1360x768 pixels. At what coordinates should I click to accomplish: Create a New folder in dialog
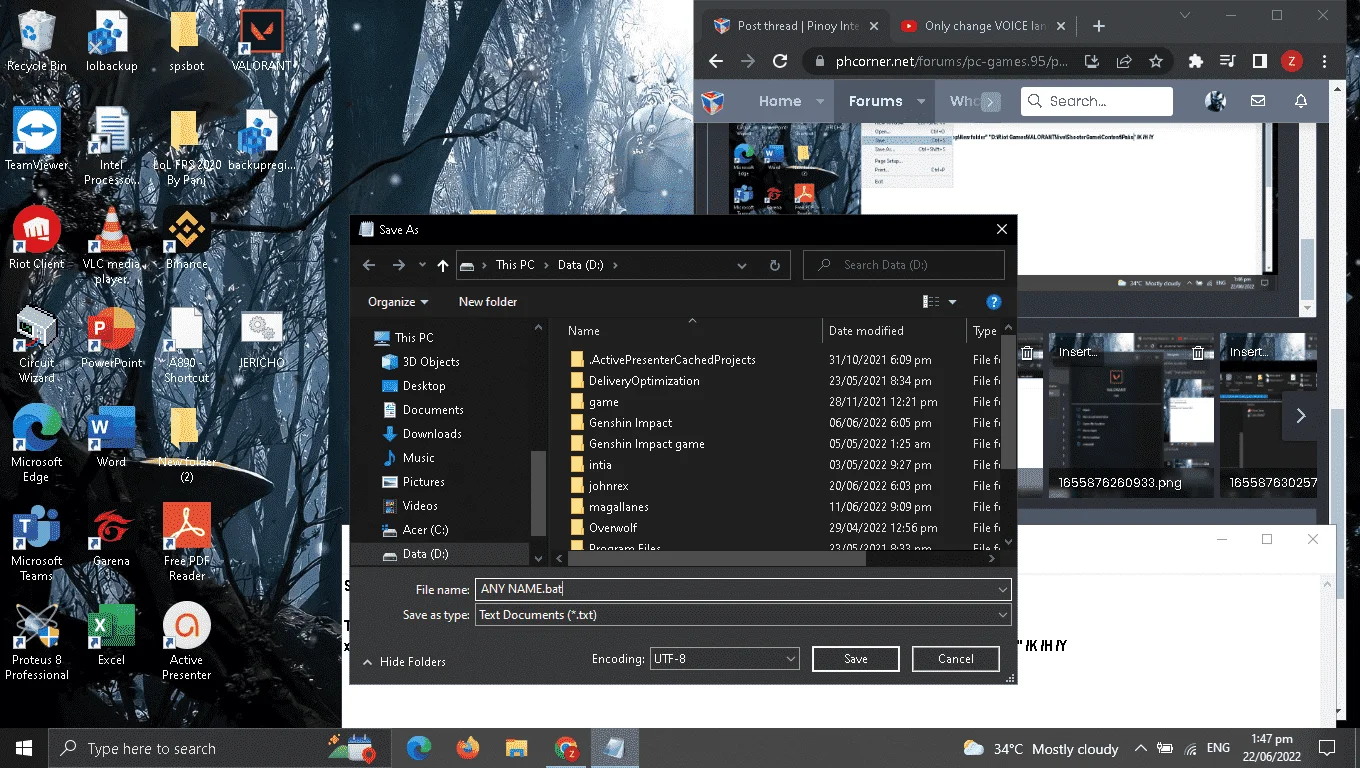pos(488,301)
